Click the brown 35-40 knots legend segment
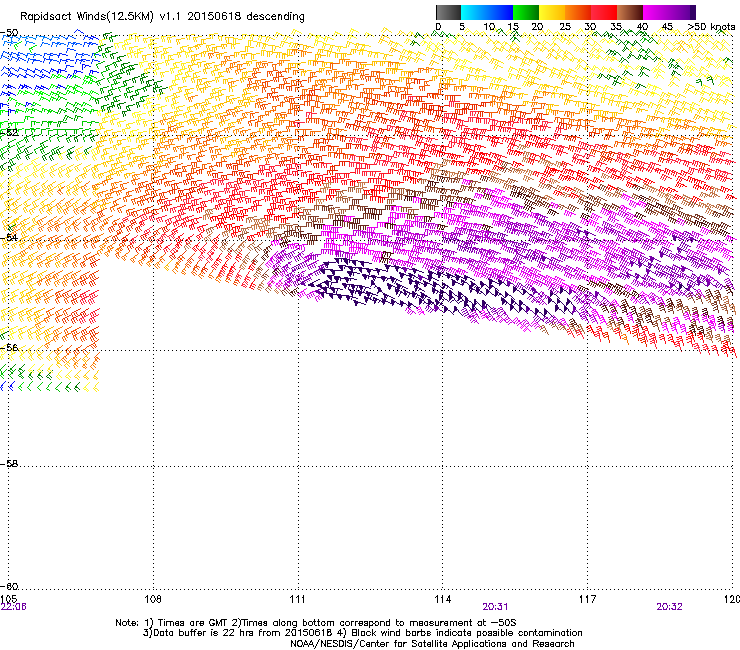740x650 pixels. 630,12
